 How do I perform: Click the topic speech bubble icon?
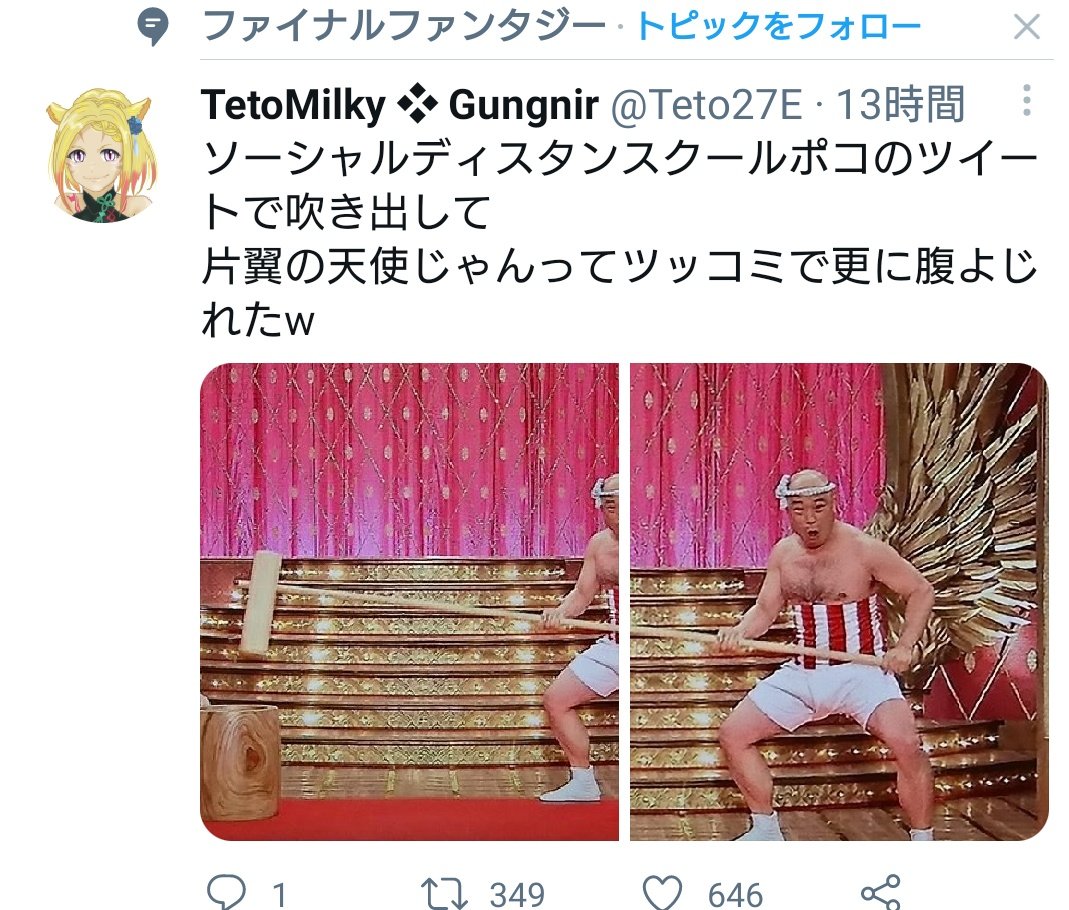point(153,28)
